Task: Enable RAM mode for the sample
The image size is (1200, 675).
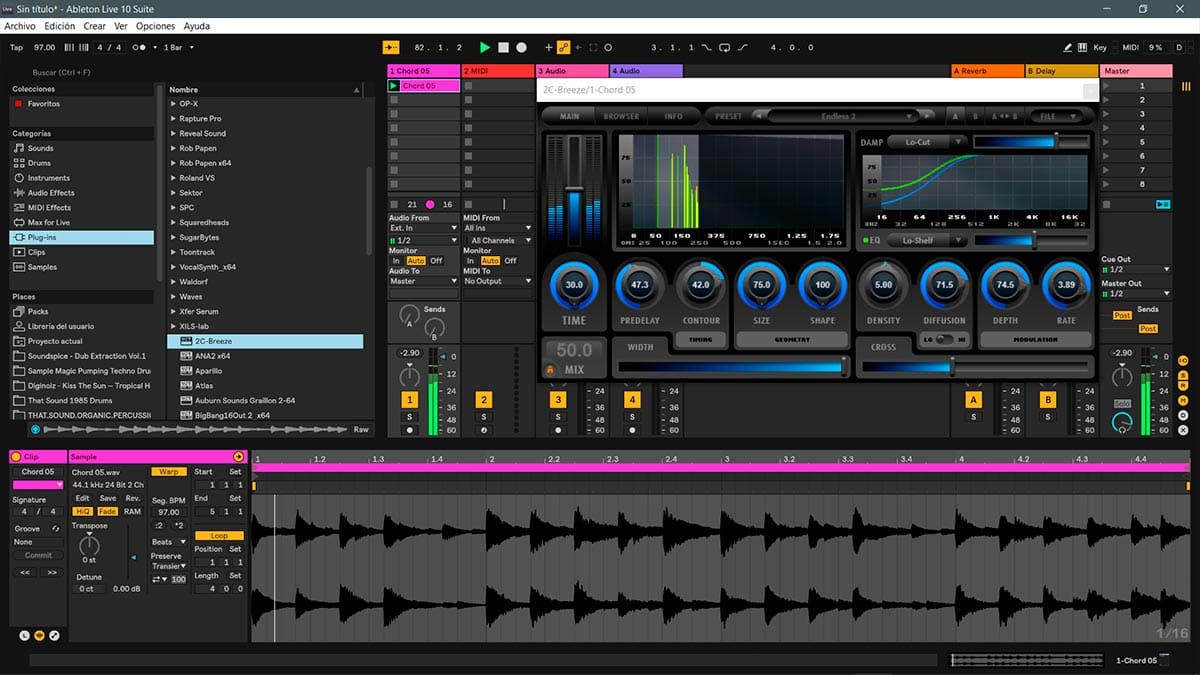Action: point(132,511)
